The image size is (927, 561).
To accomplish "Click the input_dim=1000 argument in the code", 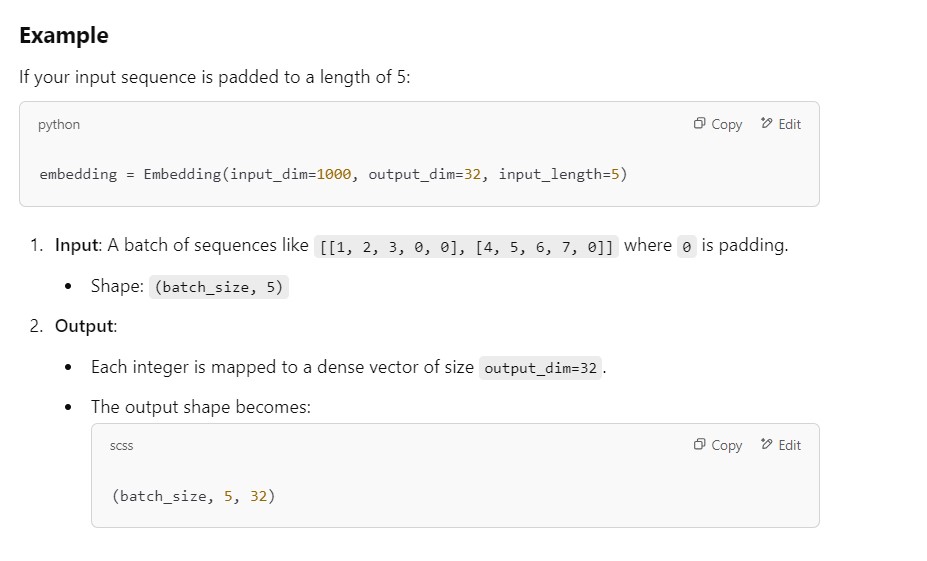I will point(290,174).
